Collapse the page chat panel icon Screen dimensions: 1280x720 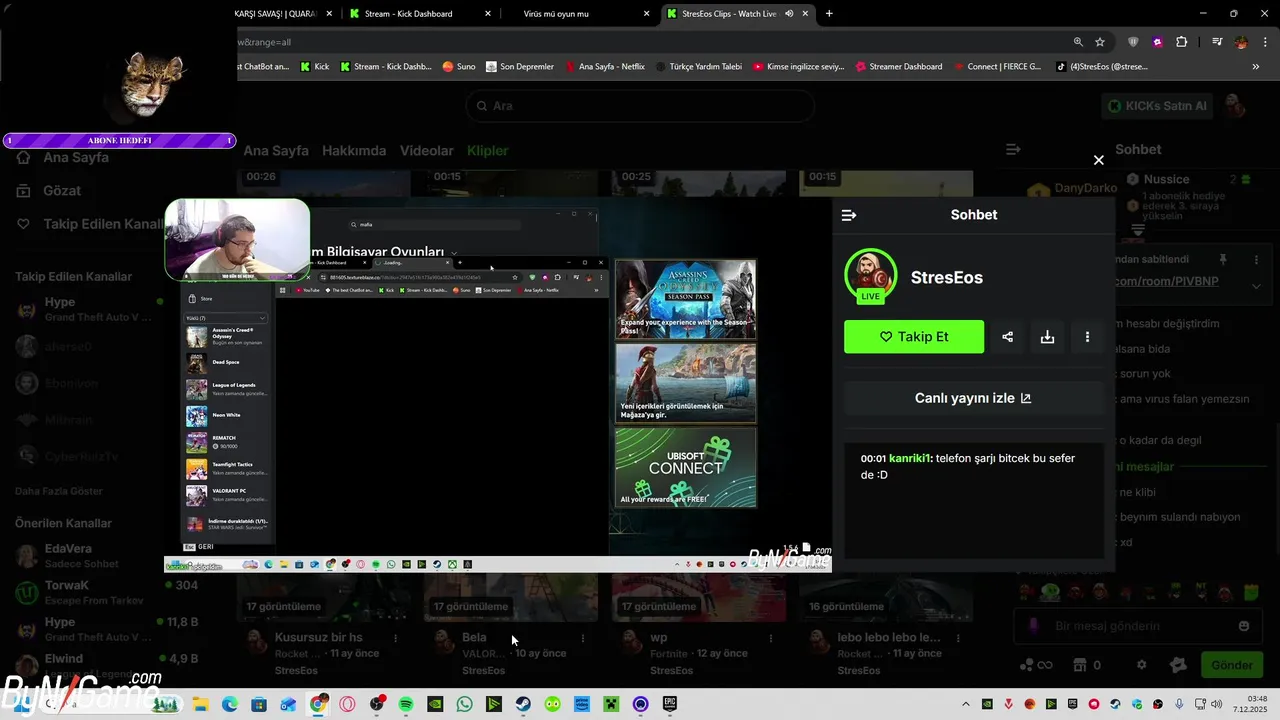pos(1013,149)
